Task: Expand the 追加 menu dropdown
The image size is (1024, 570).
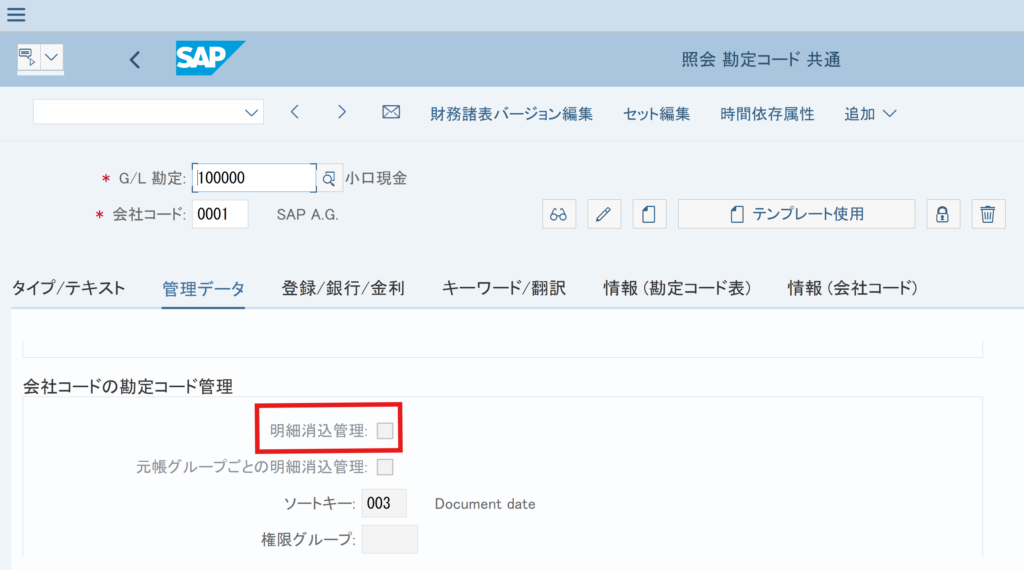Action: tap(870, 113)
